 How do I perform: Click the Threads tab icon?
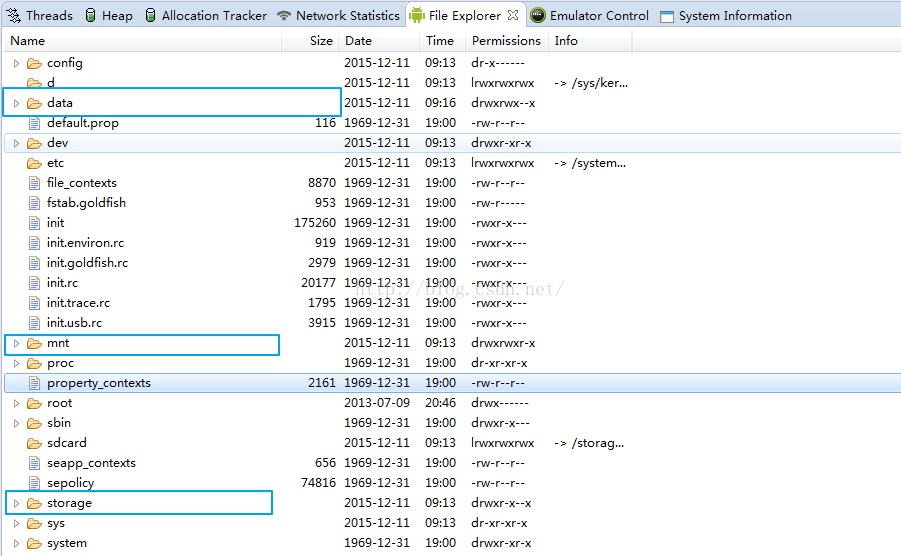click(x=14, y=15)
